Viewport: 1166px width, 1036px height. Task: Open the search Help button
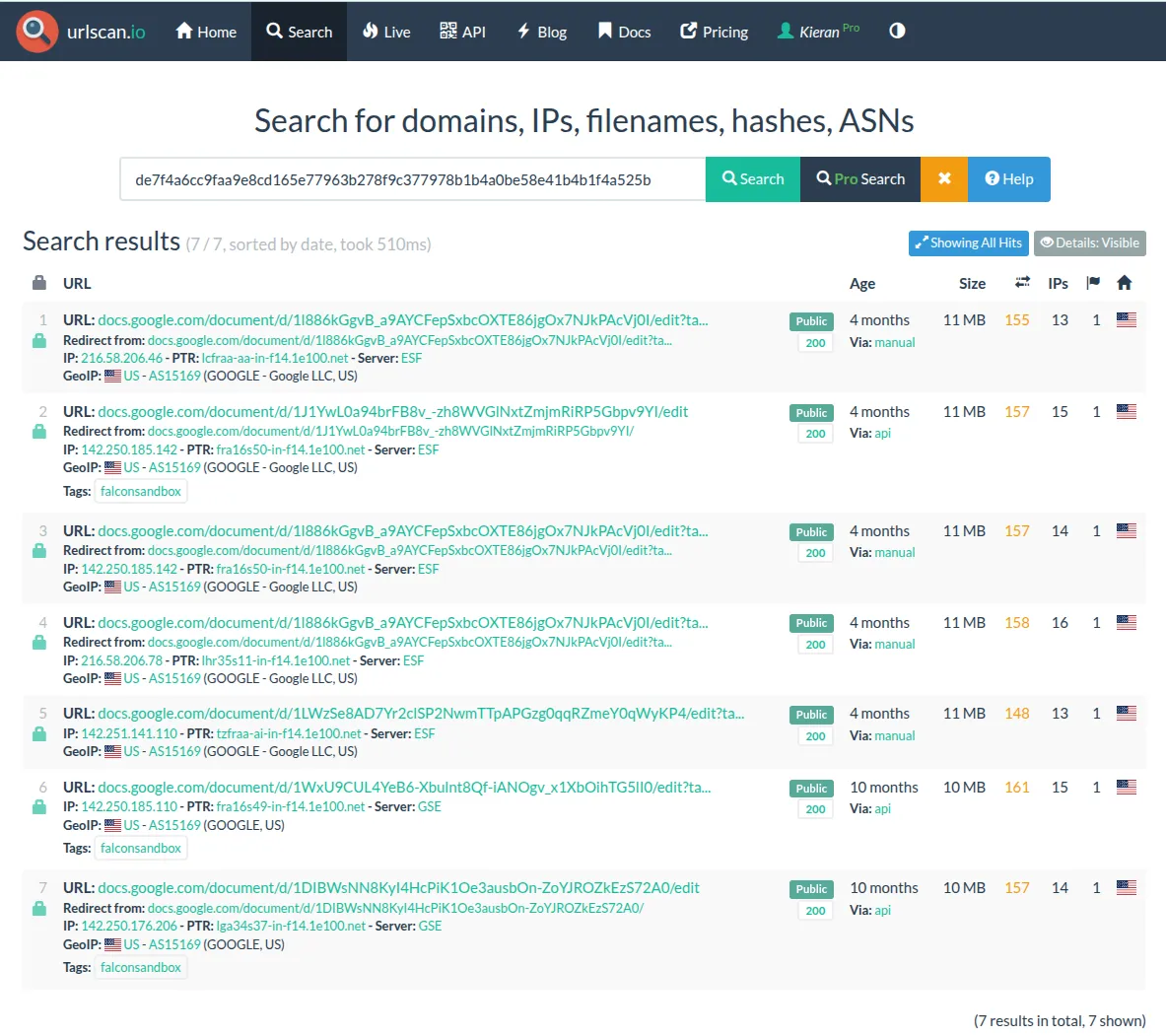pyautogui.click(x=1009, y=179)
